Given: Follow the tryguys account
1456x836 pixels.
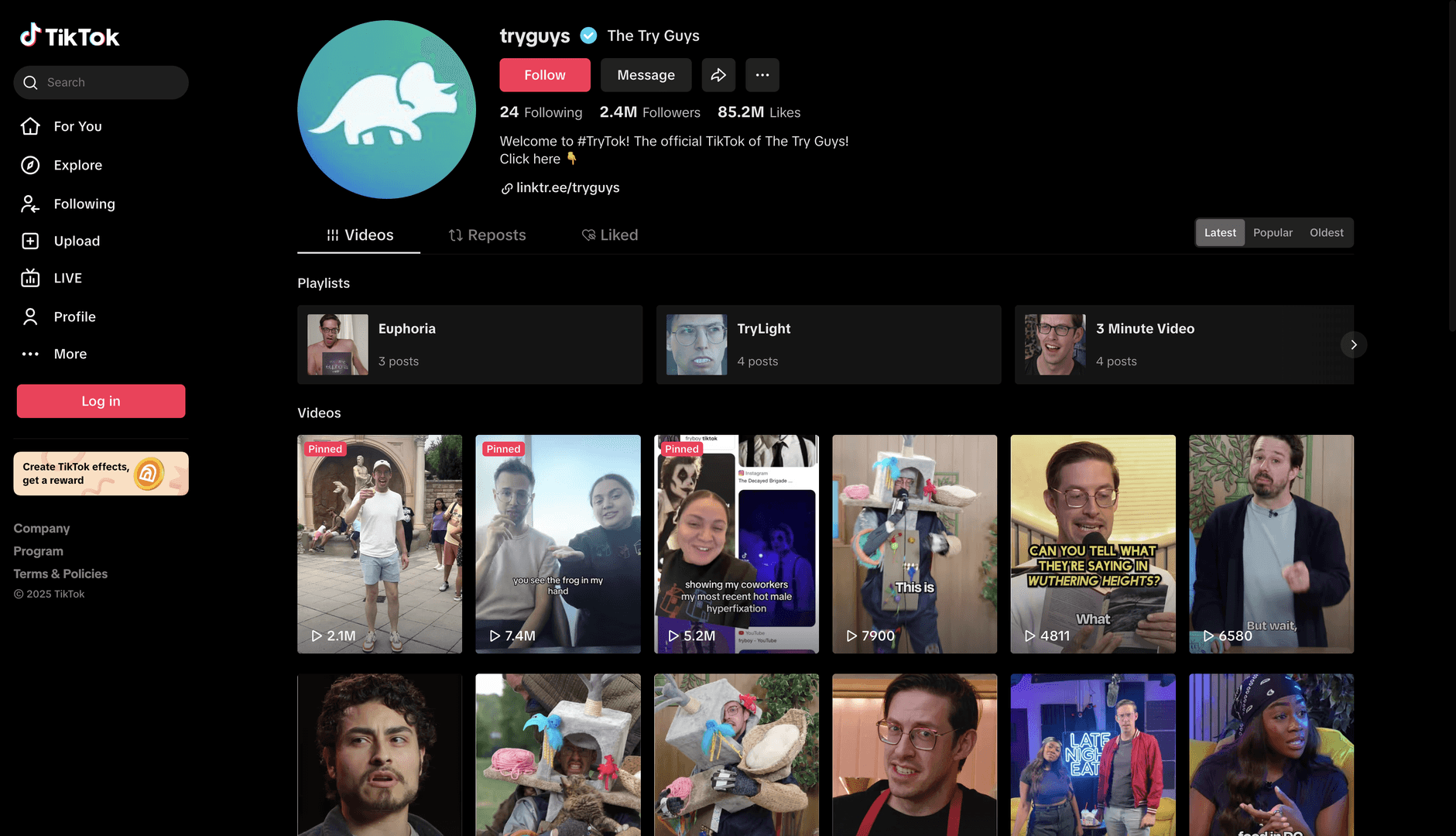Looking at the screenshot, I should pyautogui.click(x=544, y=75).
